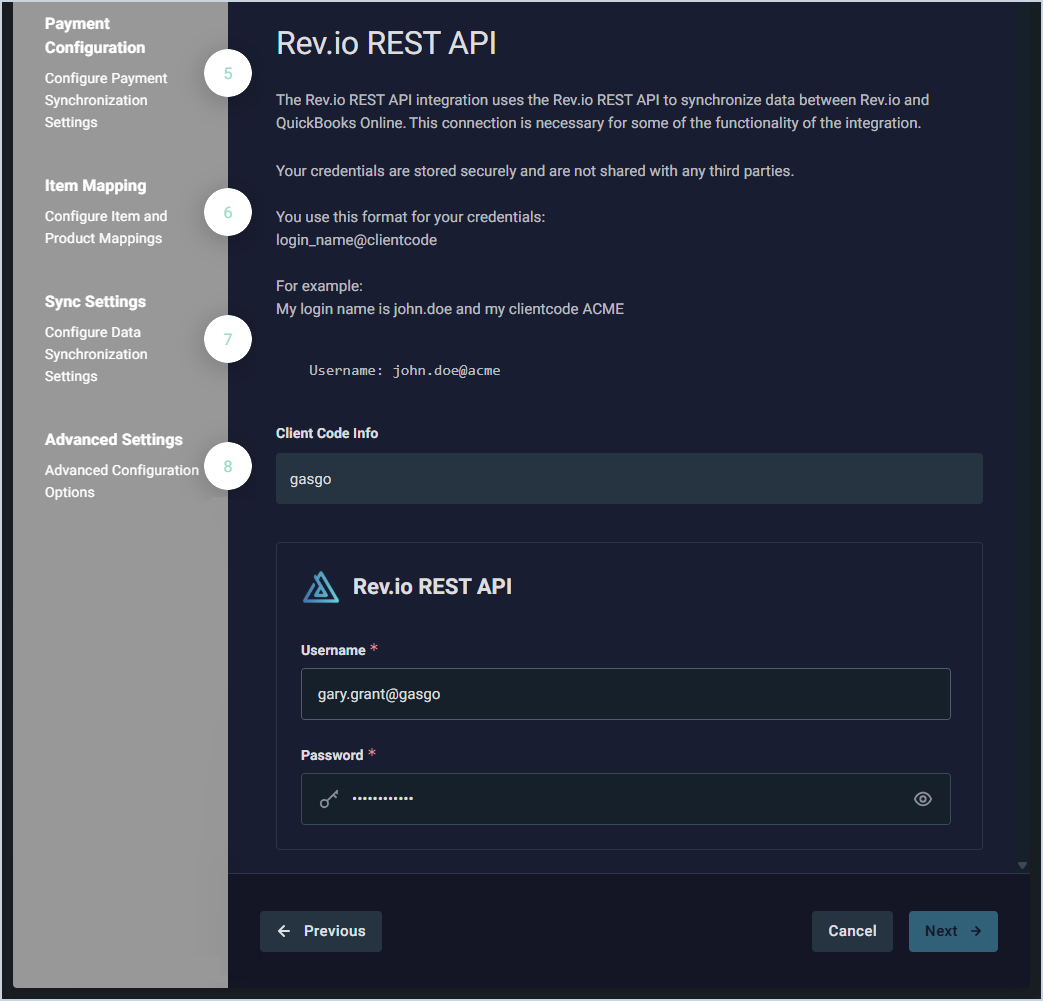Viewport: 1043px width, 1001px height.
Task: Cancel the setup wizard
Action: point(852,931)
